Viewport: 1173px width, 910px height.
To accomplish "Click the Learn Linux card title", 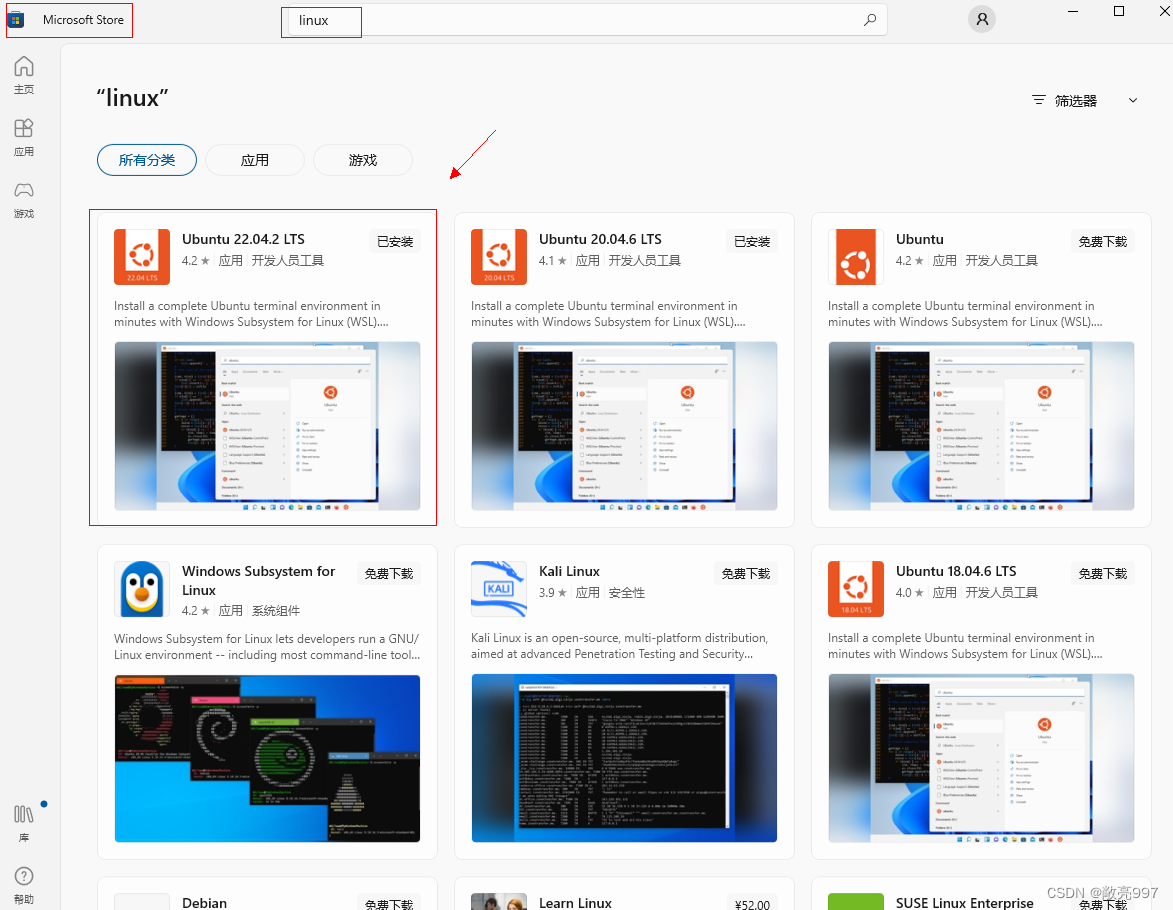I will click(575, 903).
